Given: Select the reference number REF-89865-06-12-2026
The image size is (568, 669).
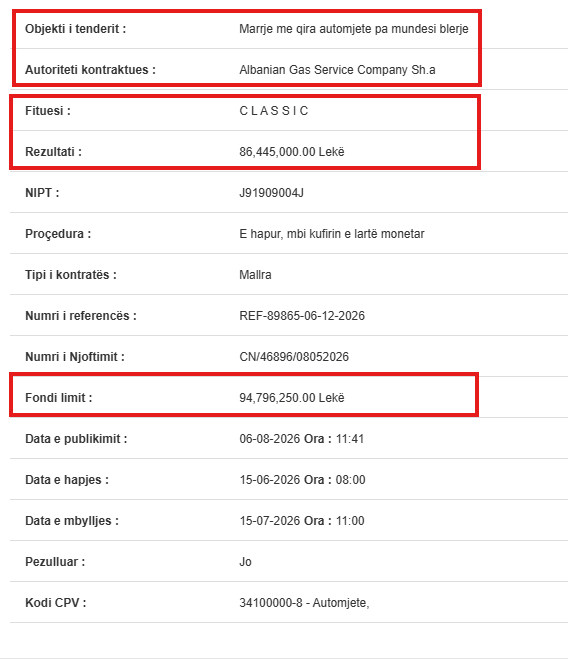Looking at the screenshot, I should [302, 316].
